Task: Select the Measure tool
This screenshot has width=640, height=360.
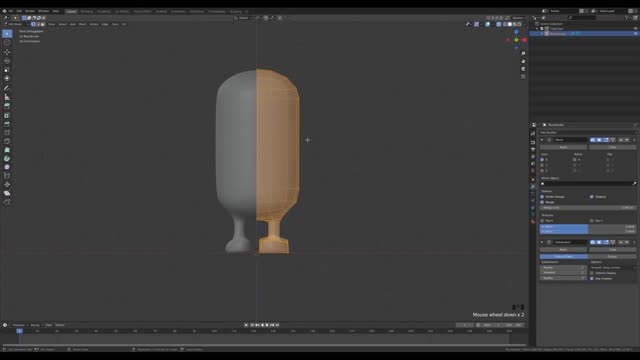Action: click(7, 97)
